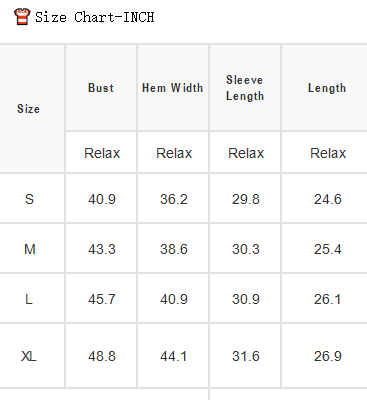Click the Relax label under Bust
Image resolution: width=367 pixels, height=400 pixels.
(102, 153)
